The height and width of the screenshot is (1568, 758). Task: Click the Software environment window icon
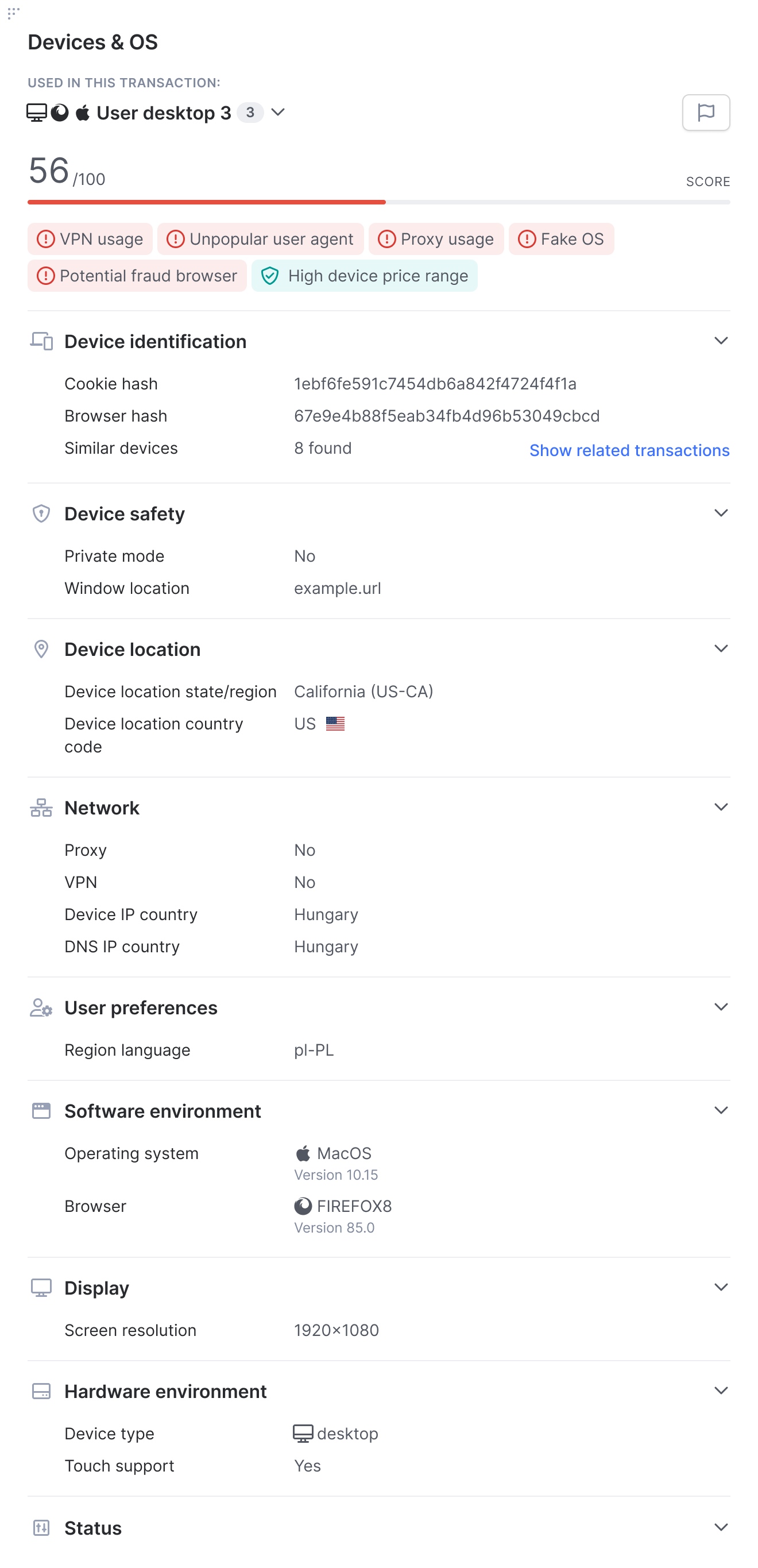(41, 1111)
